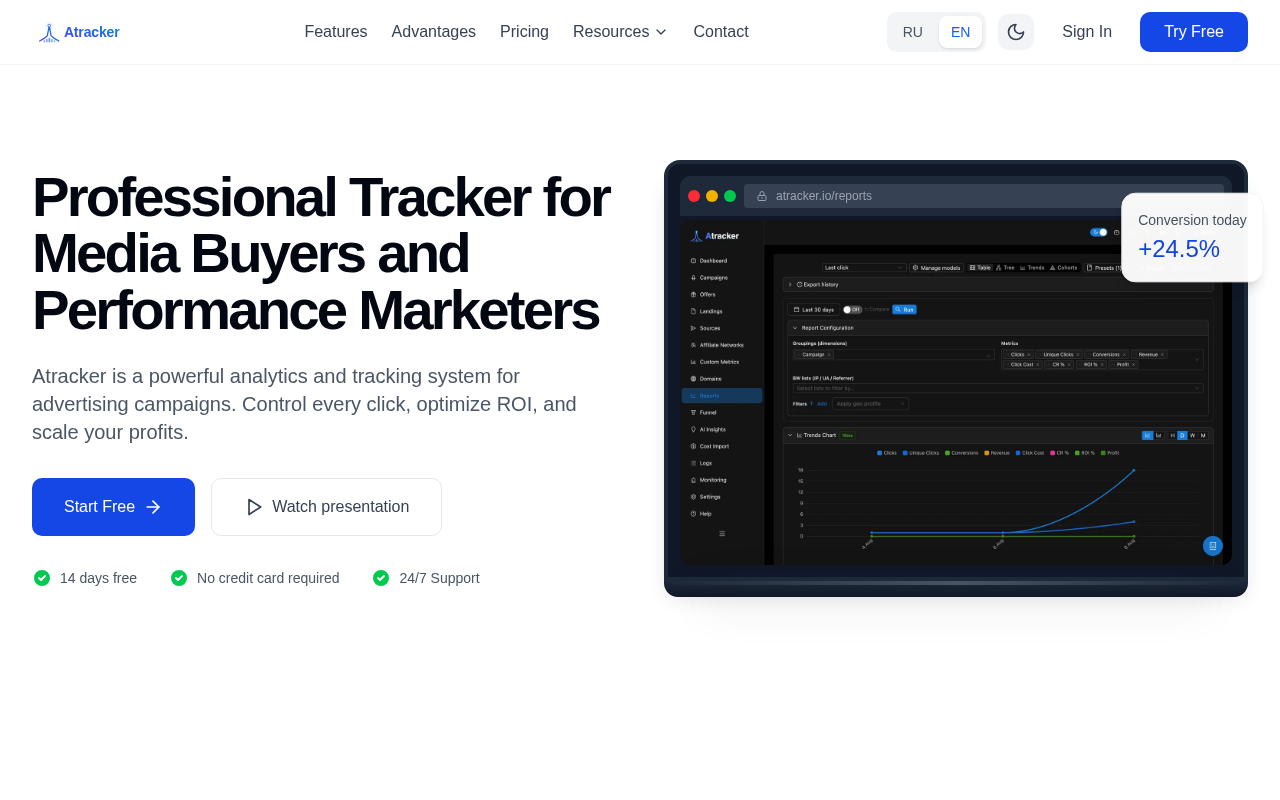Screen dimensions: 1280x800
Task: Open the Groupings dimensions dropdown
Action: coord(894,354)
